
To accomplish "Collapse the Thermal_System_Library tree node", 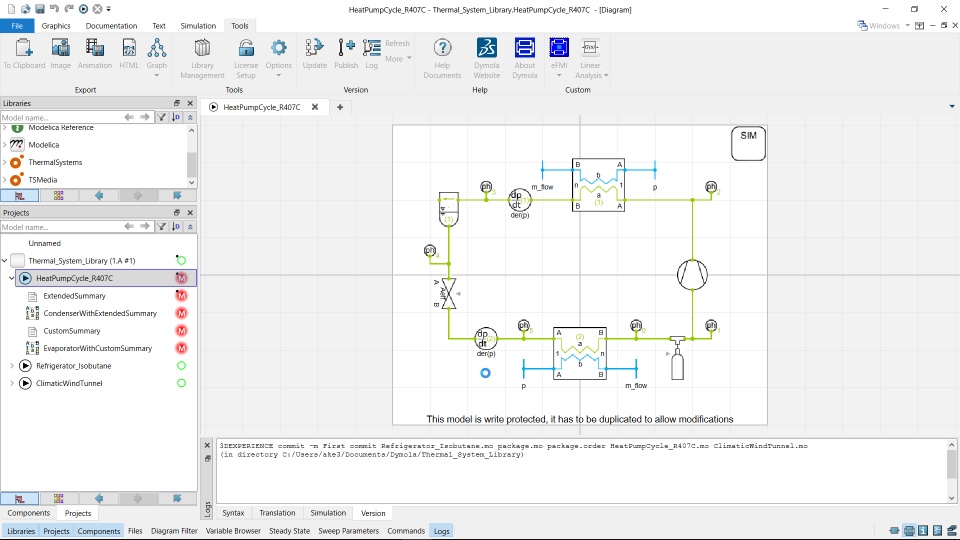I will [x=5, y=261].
